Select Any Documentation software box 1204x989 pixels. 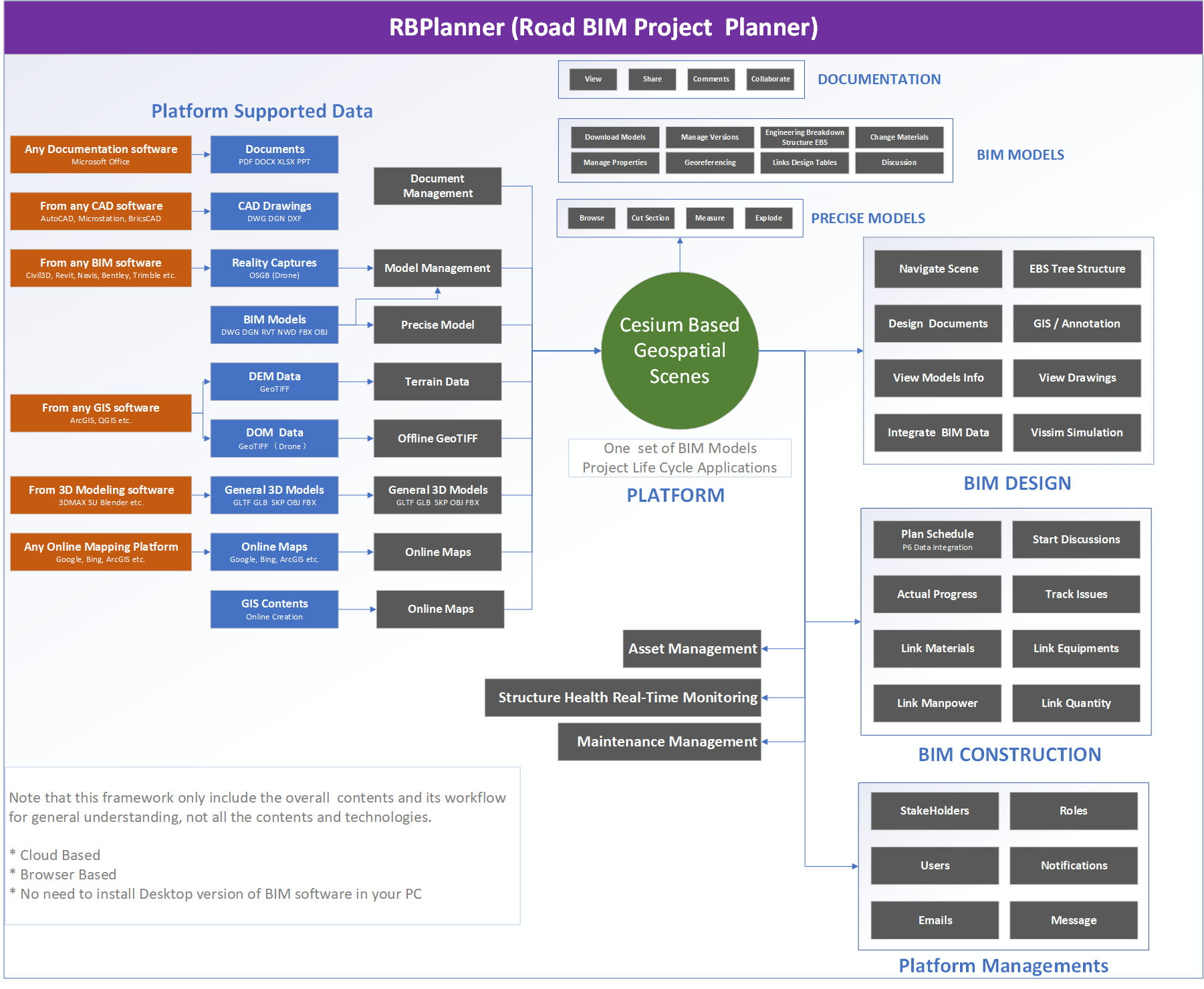(101, 154)
